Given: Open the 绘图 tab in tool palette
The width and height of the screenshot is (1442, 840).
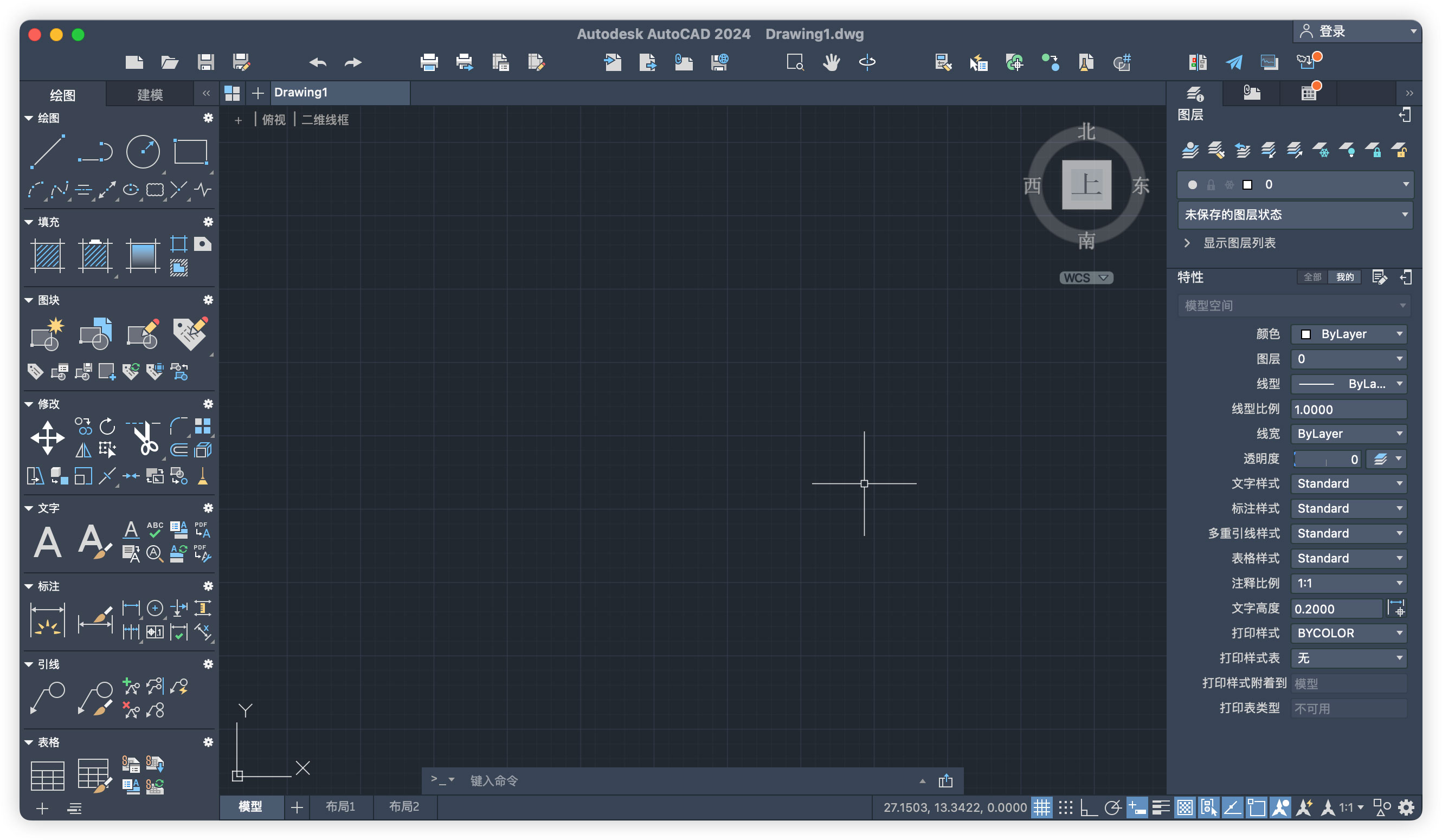Looking at the screenshot, I should click(x=62, y=94).
